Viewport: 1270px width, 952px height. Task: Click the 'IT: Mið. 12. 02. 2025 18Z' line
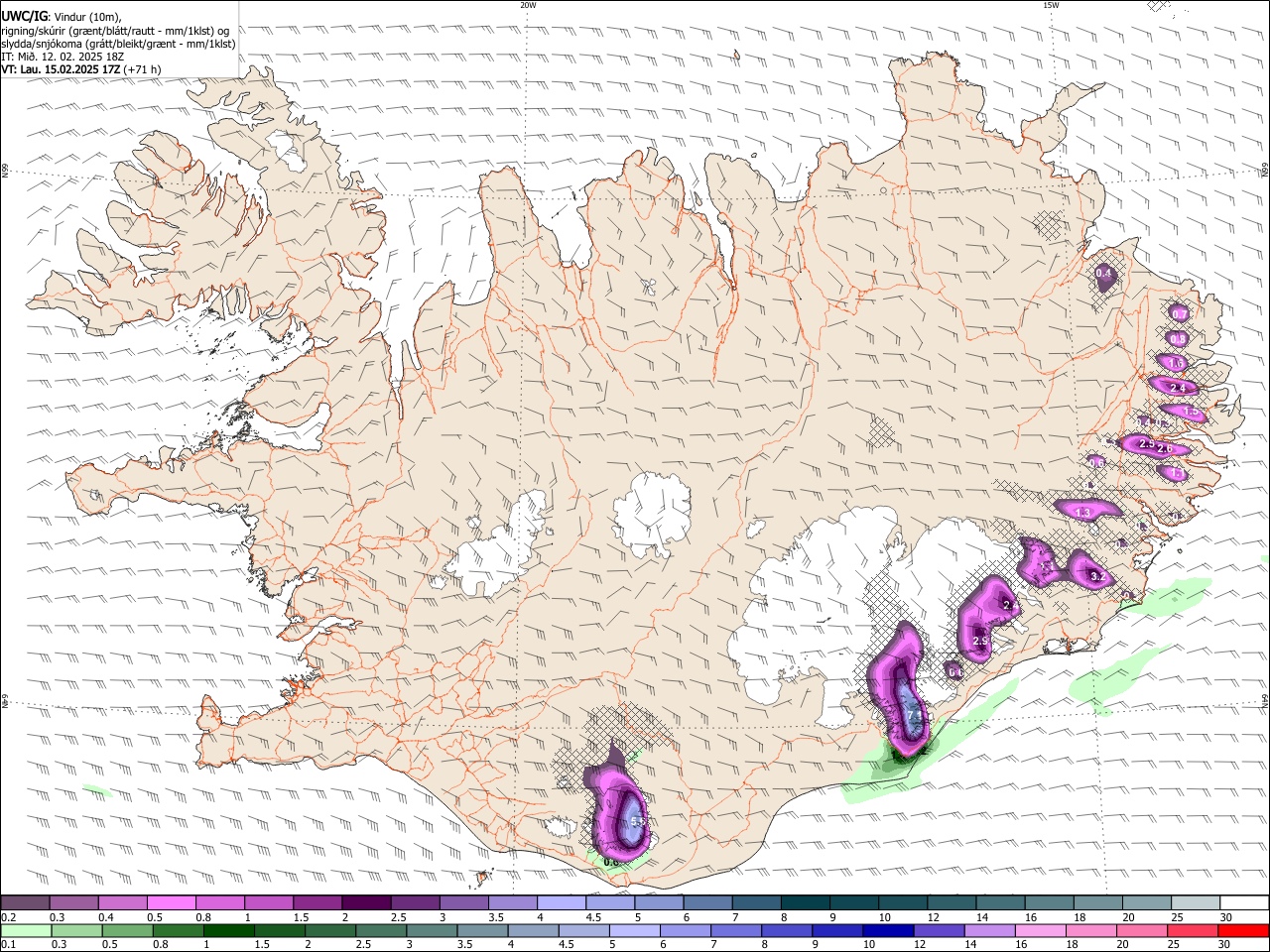(64, 57)
